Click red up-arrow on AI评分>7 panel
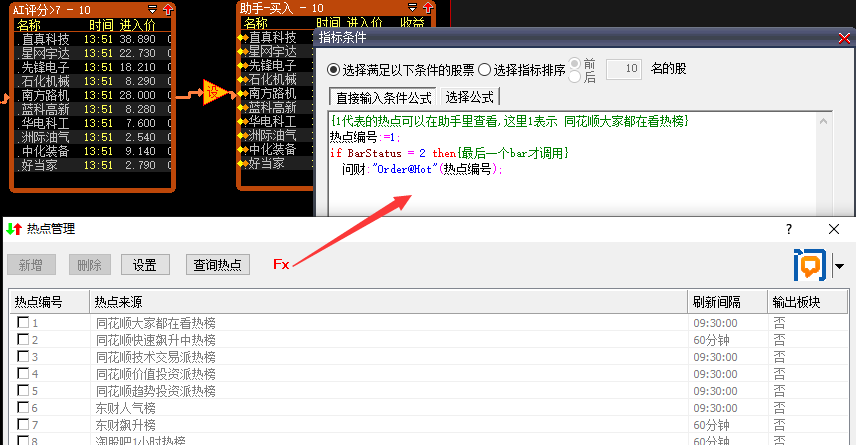 (x=167, y=9)
